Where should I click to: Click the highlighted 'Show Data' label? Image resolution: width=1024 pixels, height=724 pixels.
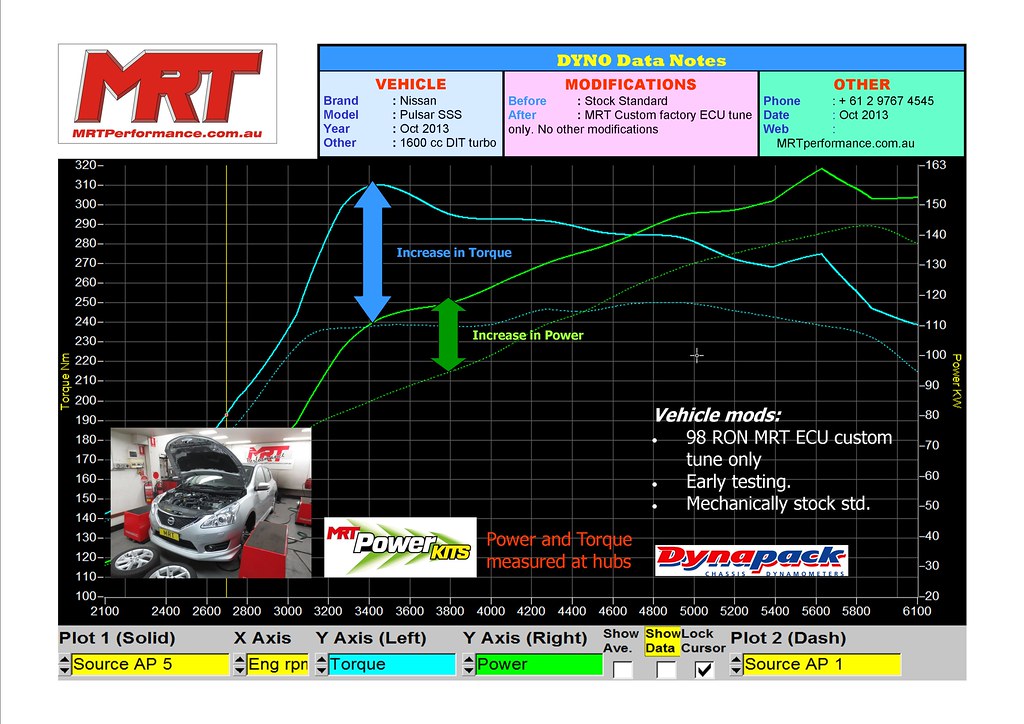pyautogui.click(x=662, y=641)
